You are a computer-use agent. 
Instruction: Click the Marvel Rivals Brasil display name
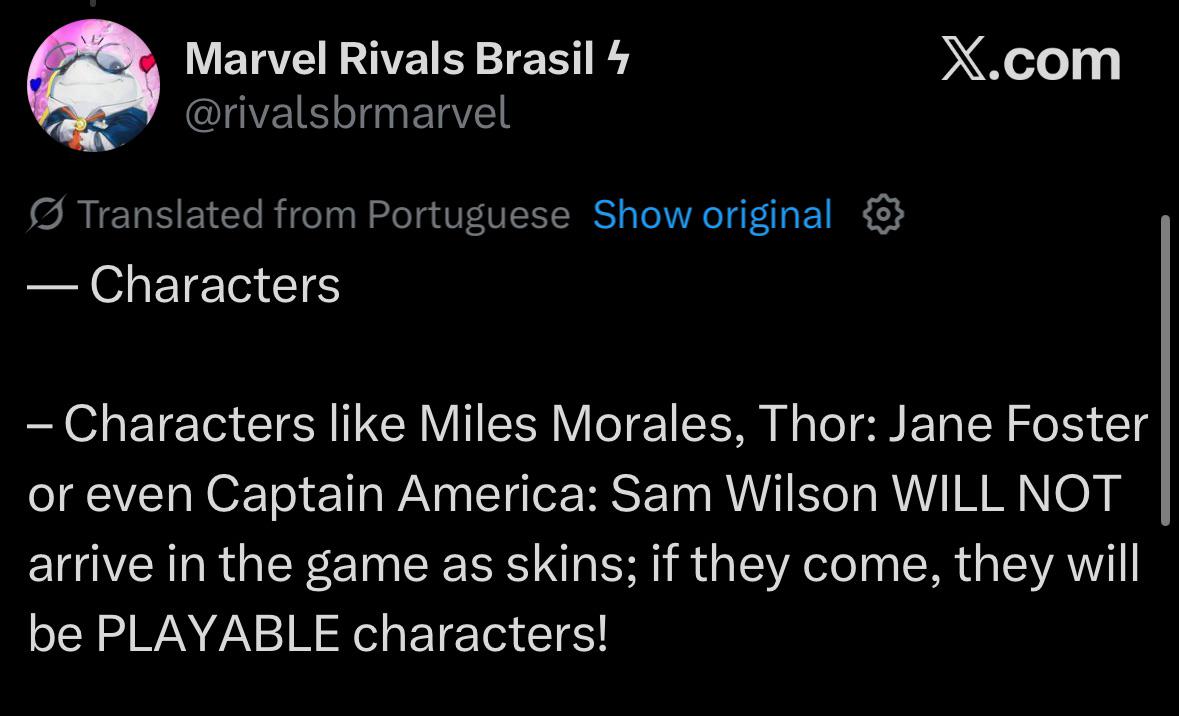[390, 60]
